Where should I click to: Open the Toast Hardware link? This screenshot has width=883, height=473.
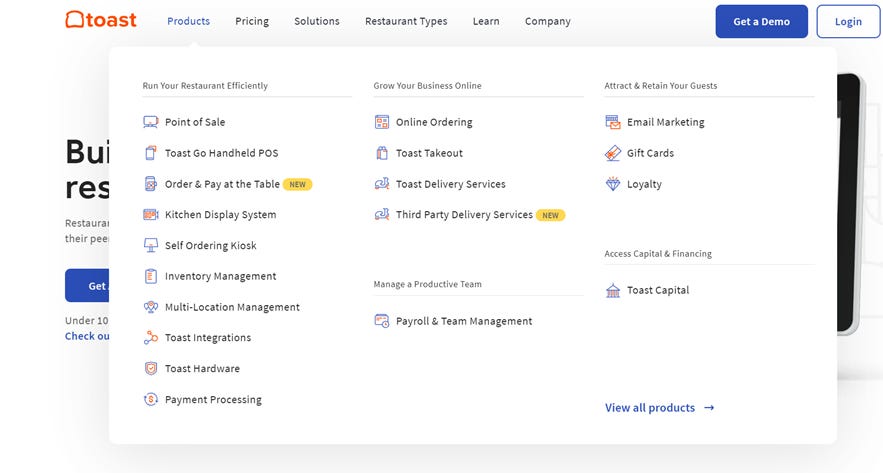coord(202,369)
